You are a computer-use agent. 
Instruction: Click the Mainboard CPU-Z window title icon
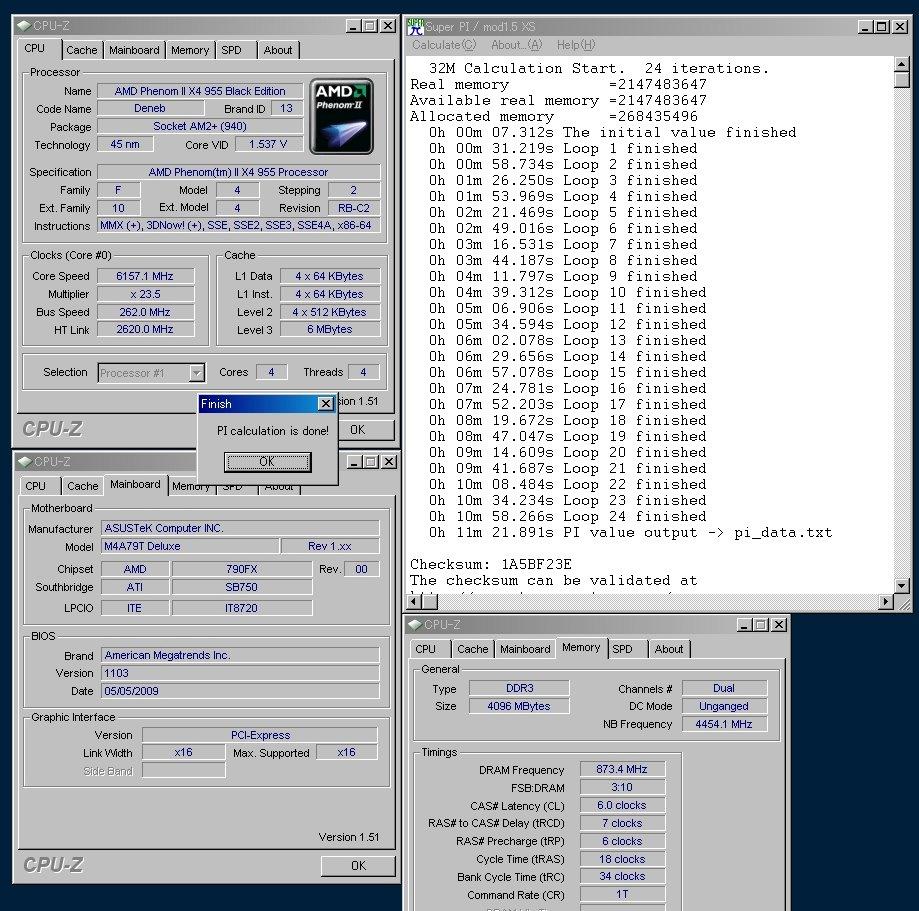25,461
